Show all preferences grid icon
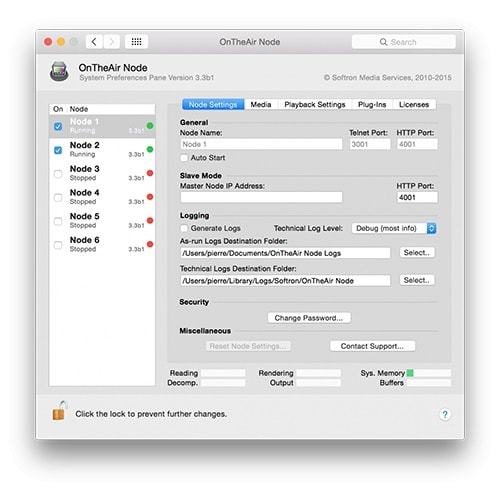500x500 pixels. coord(136,42)
